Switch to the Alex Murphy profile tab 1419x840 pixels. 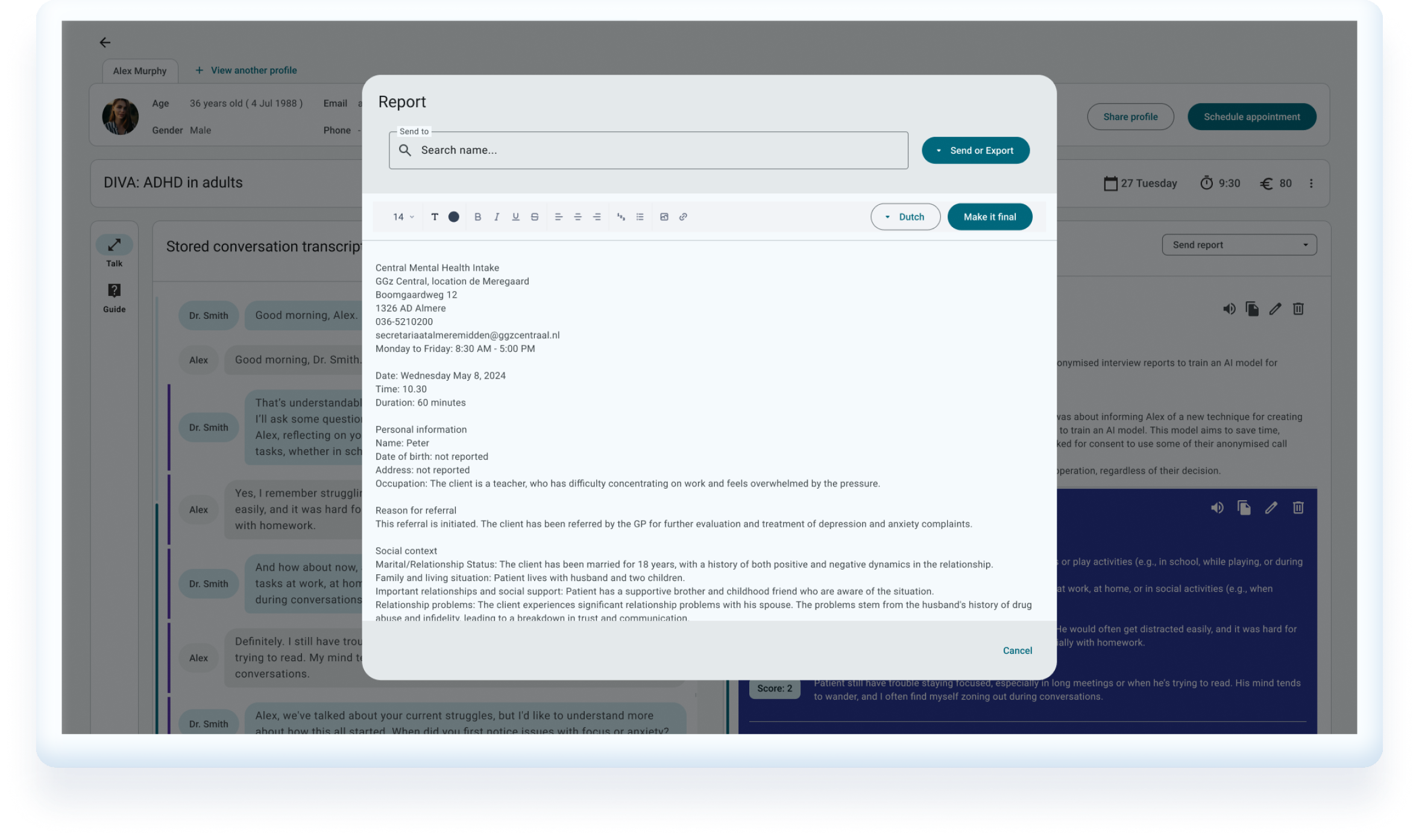click(140, 71)
